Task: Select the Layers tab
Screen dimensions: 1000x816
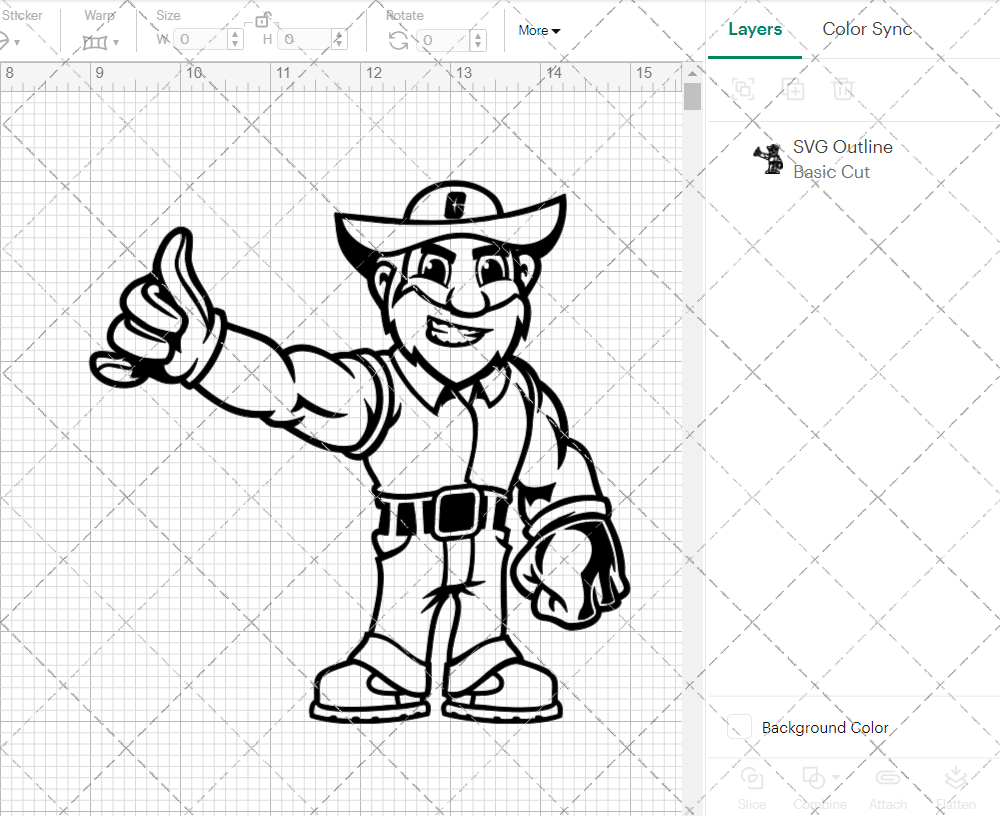Action: click(x=755, y=29)
